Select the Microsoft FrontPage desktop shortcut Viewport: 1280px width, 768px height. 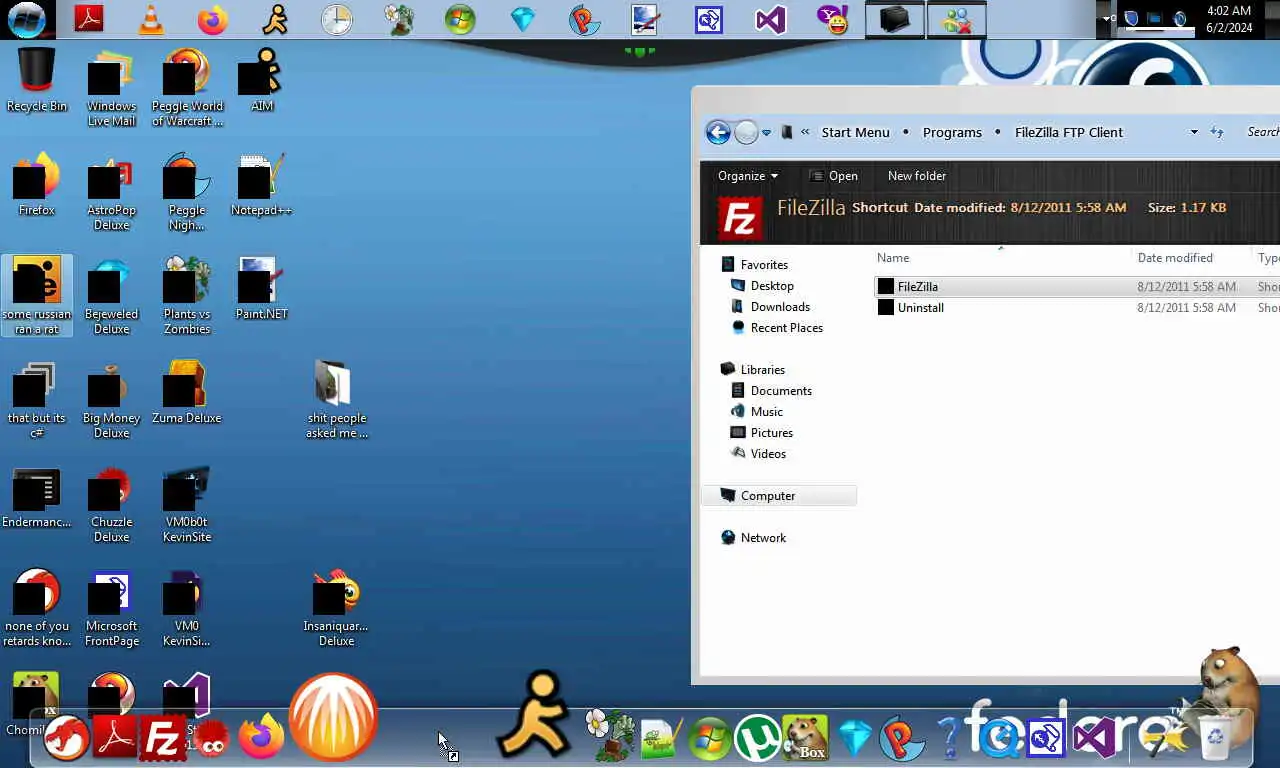[x=111, y=608]
